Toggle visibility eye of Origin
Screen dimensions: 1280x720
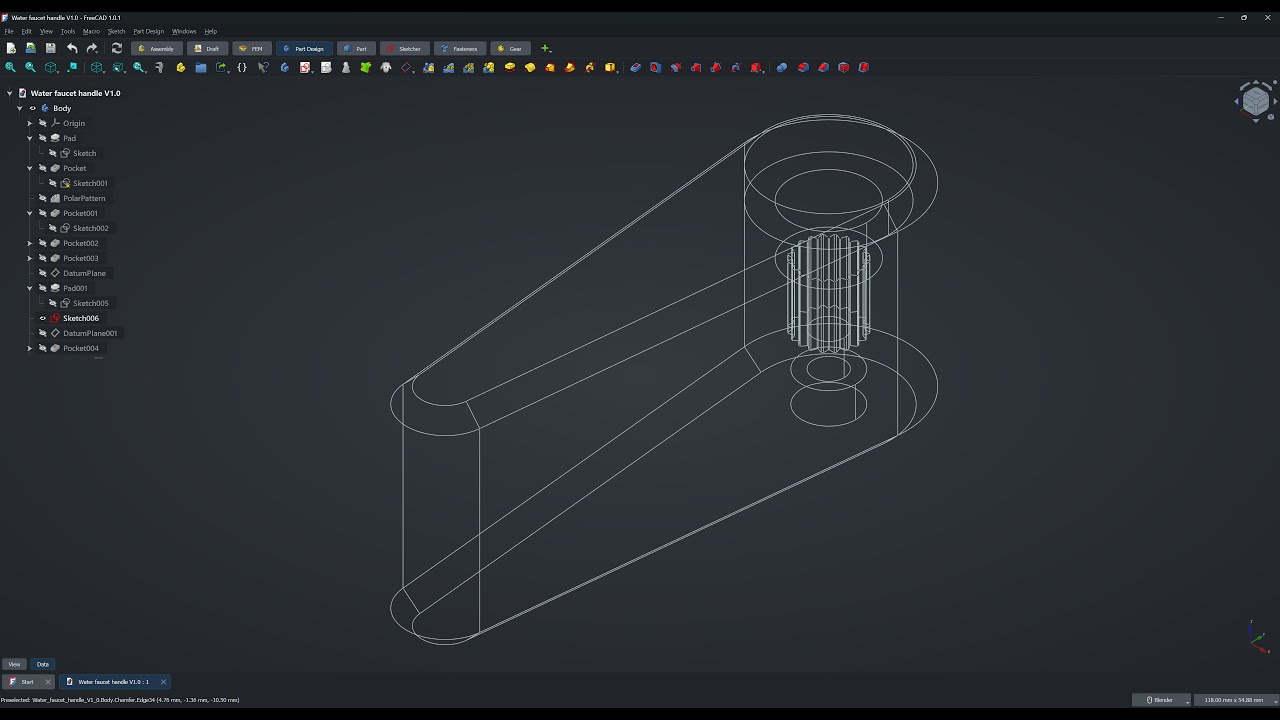click(x=43, y=123)
